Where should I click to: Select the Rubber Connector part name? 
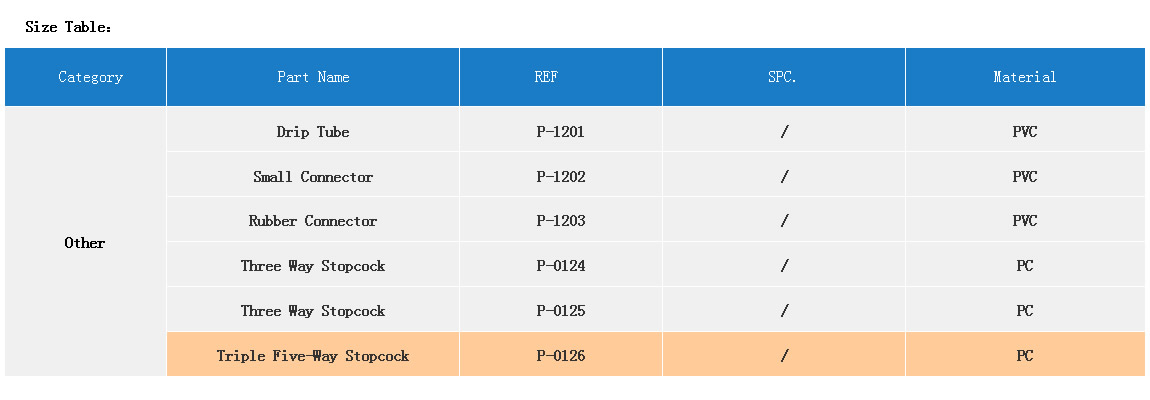(x=313, y=221)
